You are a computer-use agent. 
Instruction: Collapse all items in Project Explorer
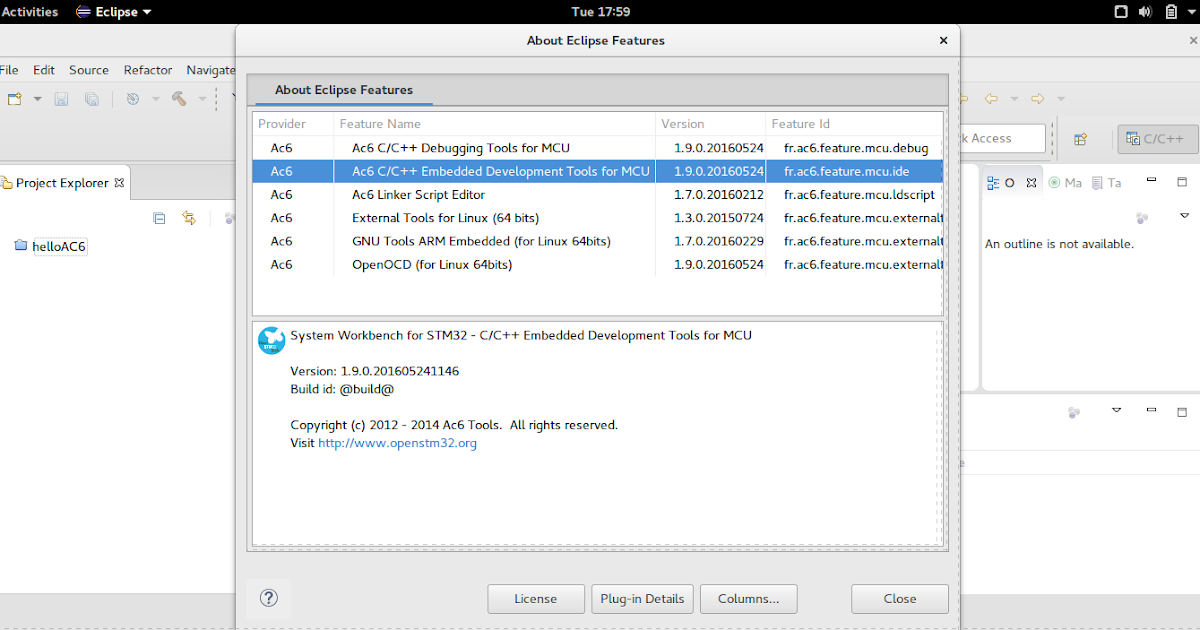(x=159, y=218)
